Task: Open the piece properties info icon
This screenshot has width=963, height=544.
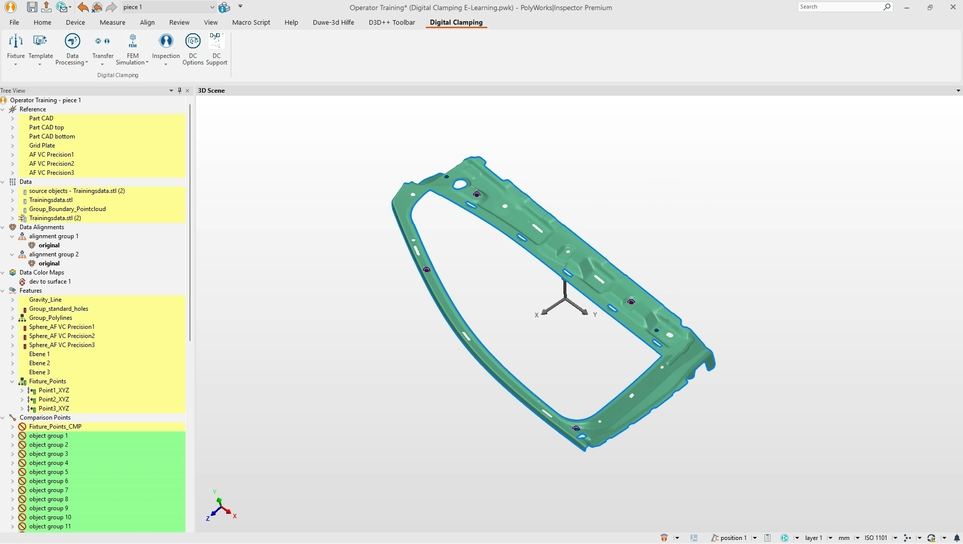Action: (224, 7)
